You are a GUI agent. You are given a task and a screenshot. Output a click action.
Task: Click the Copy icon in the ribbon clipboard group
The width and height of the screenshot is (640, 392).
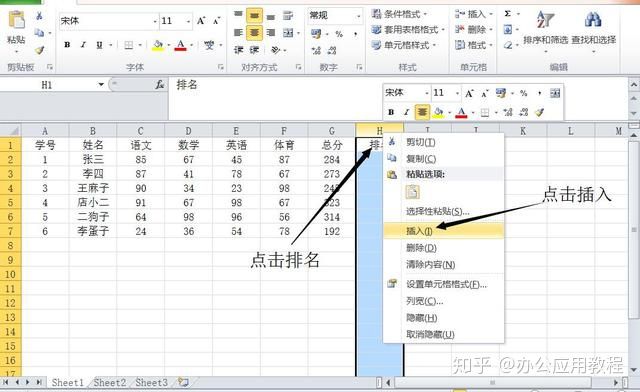[x=39, y=33]
